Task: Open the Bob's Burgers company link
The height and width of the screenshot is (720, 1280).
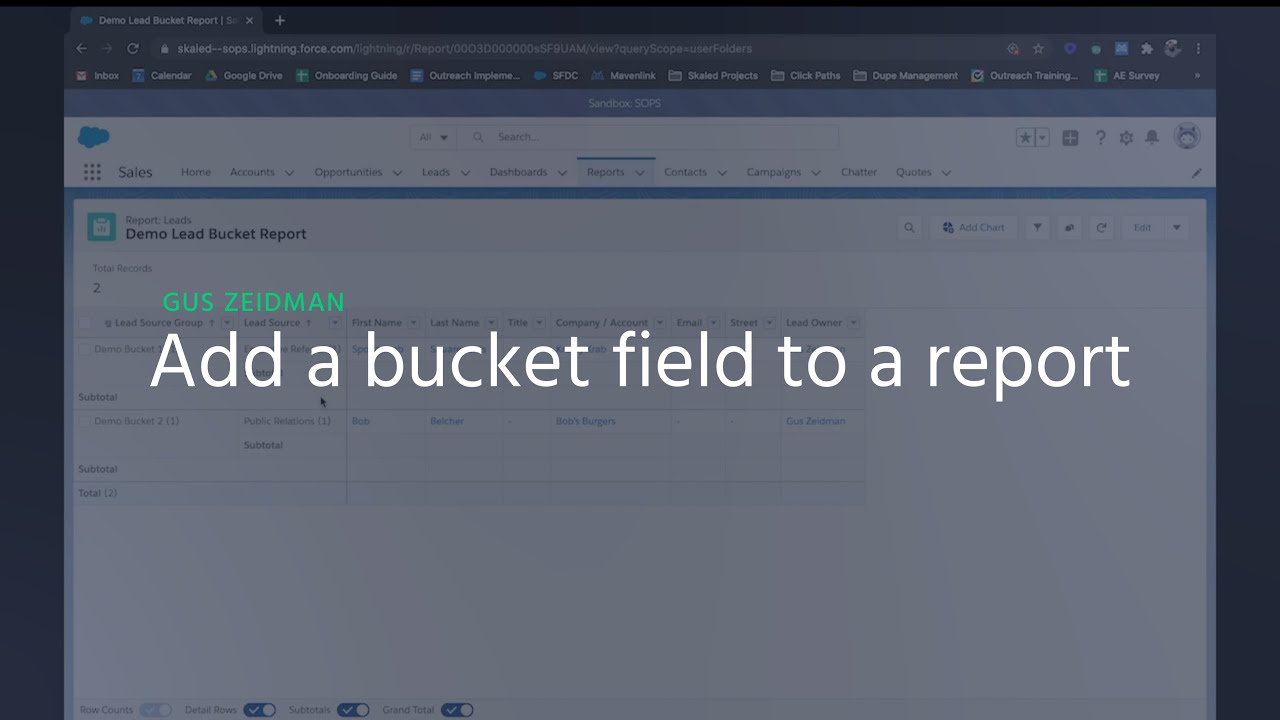Action: [x=586, y=421]
